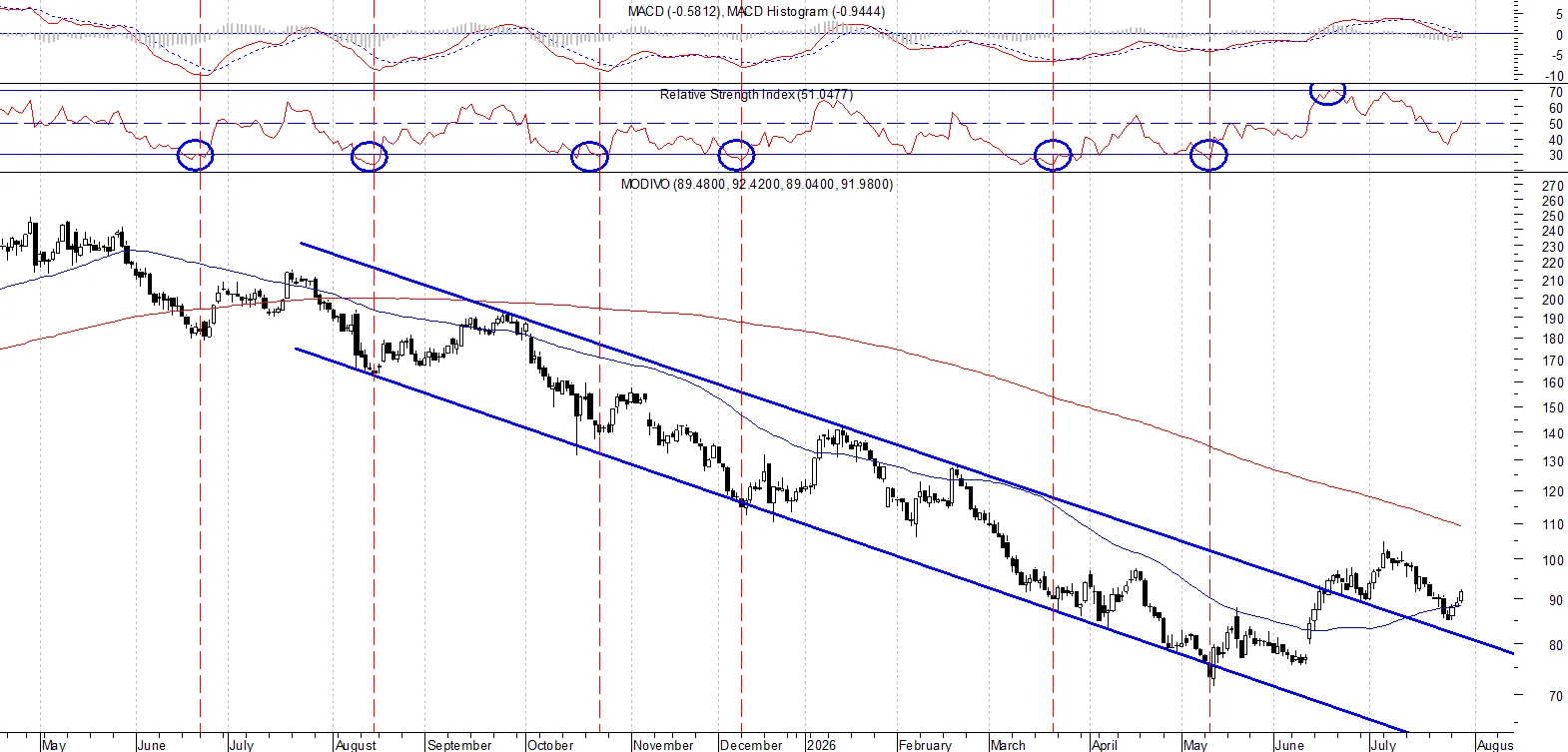Viewport: 1568px width, 752px height.
Task: Click the -5 value on the MACD scale
Action: (x=1556, y=56)
